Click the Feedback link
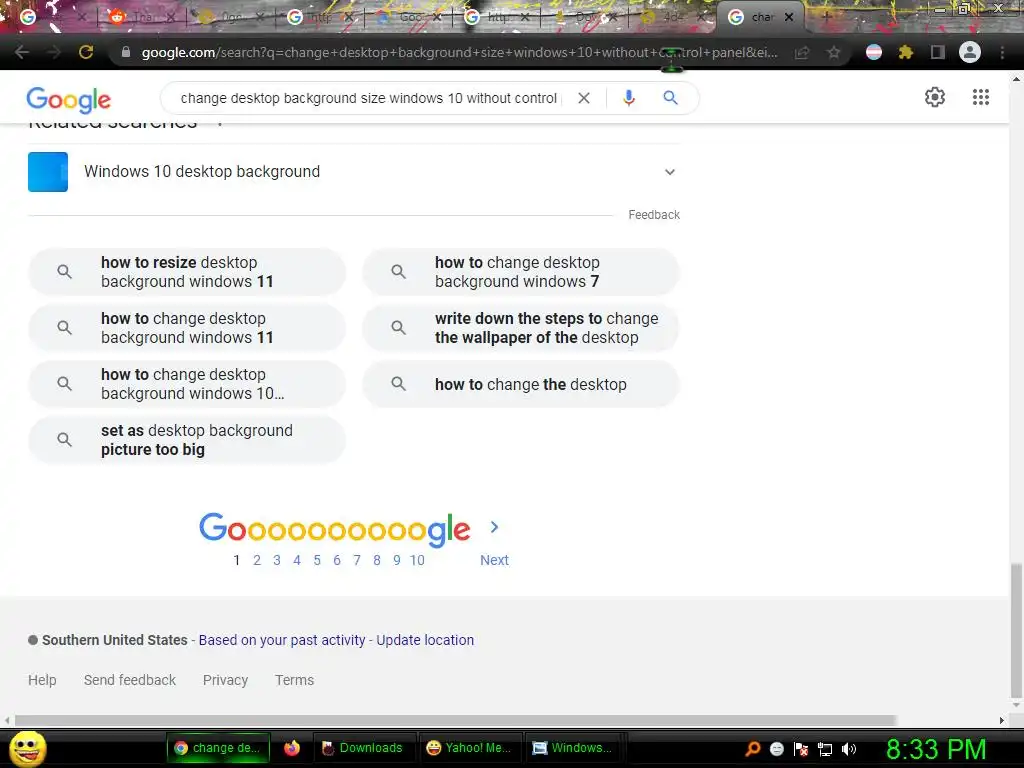Image resolution: width=1024 pixels, height=768 pixels. [654, 215]
